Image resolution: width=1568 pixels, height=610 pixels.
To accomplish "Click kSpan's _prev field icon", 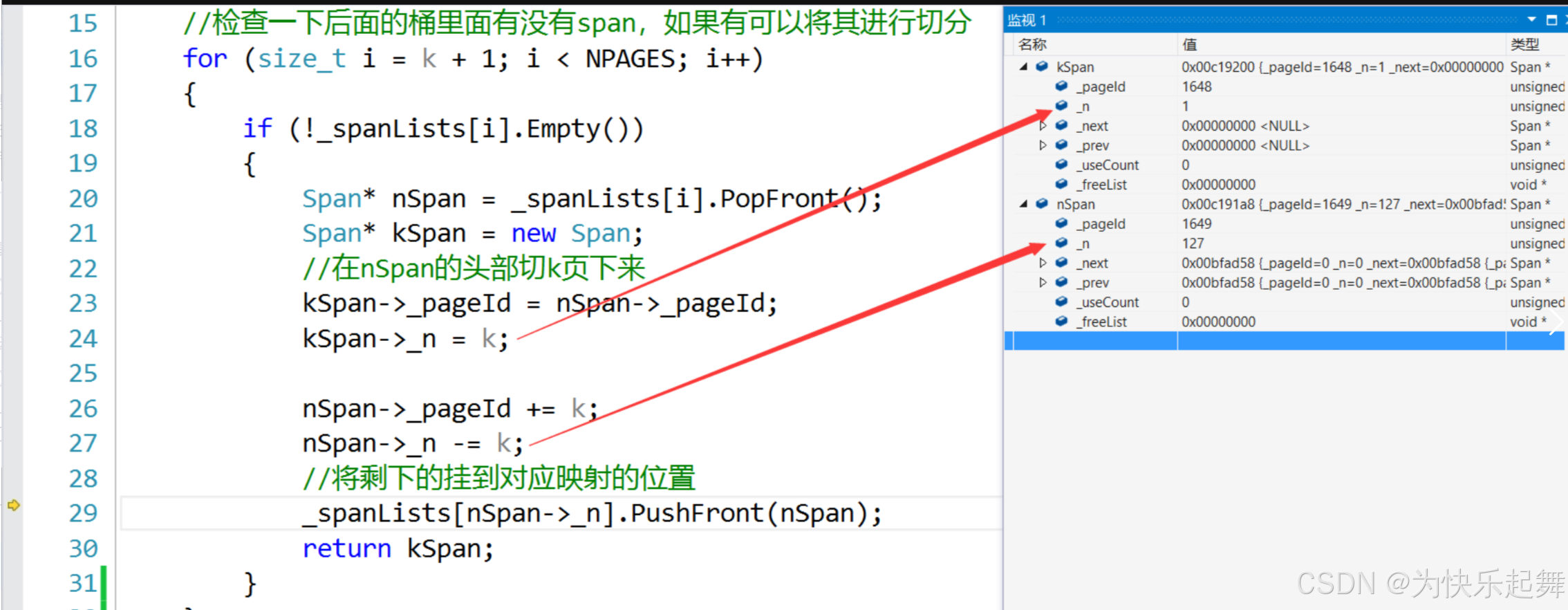I will 1061,145.
